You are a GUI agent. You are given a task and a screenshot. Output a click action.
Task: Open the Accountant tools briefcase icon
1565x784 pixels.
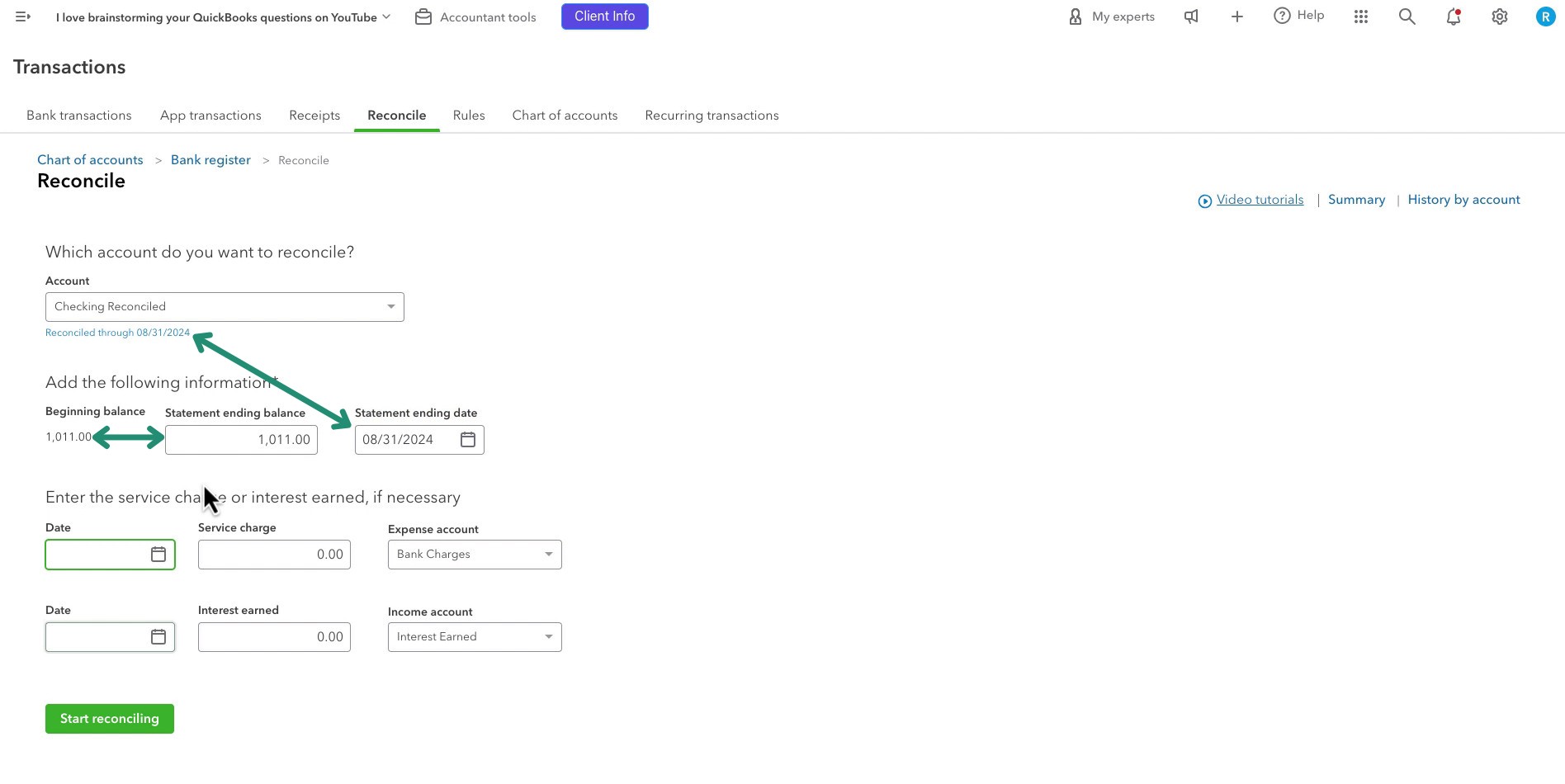coord(423,17)
